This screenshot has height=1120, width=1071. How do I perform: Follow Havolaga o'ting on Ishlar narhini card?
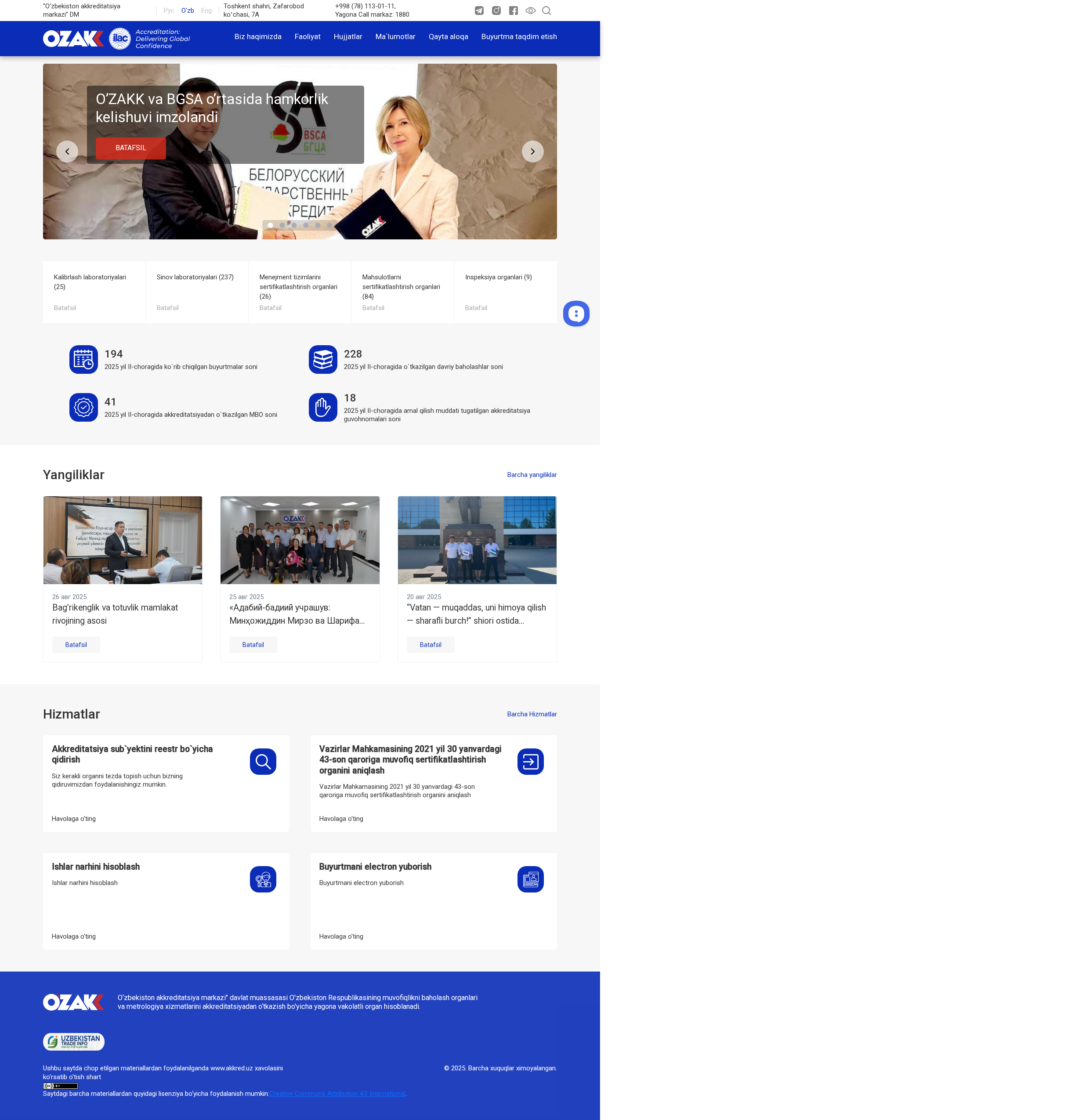tap(74, 936)
